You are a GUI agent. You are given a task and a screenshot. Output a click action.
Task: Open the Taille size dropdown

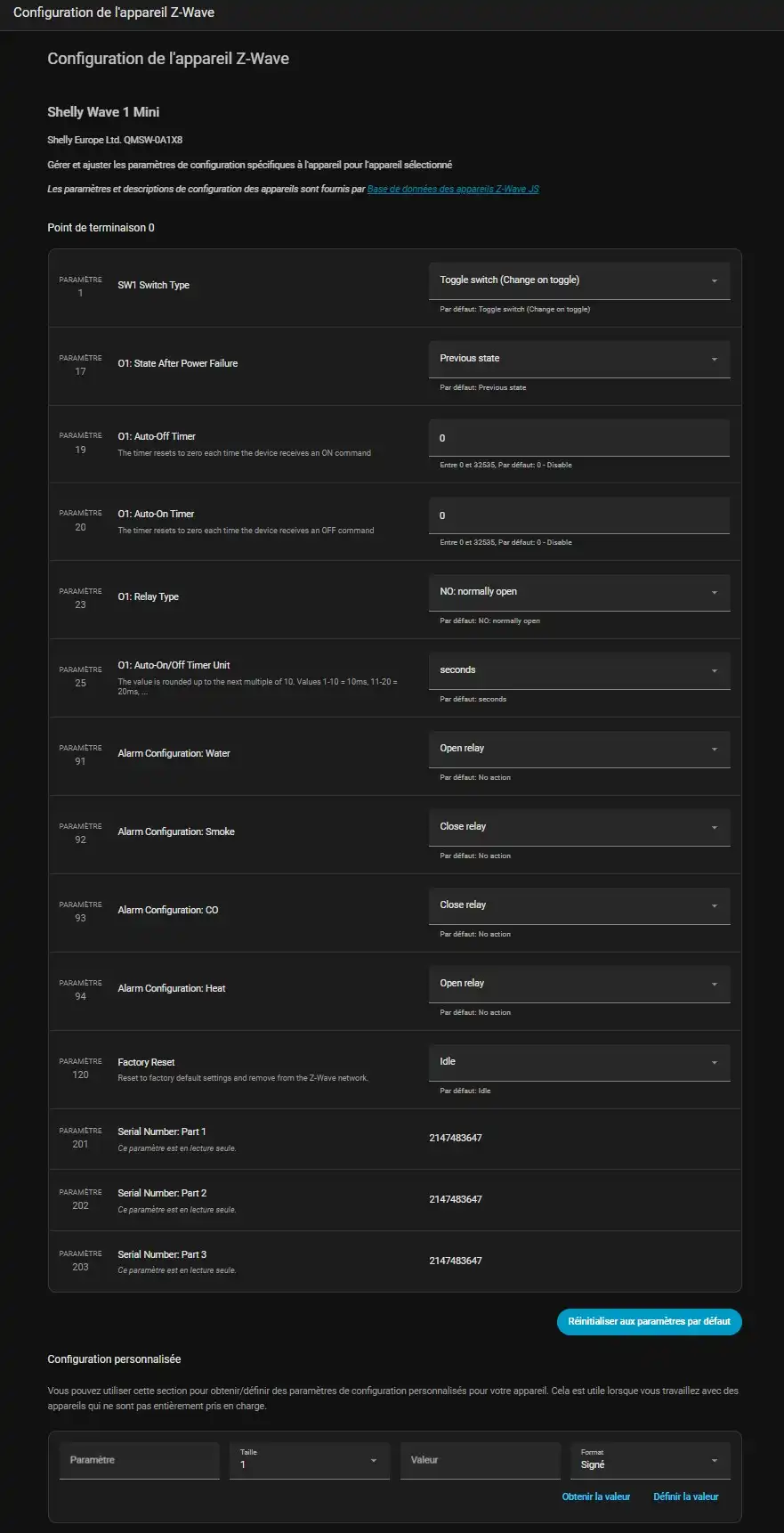pyautogui.click(x=309, y=1460)
